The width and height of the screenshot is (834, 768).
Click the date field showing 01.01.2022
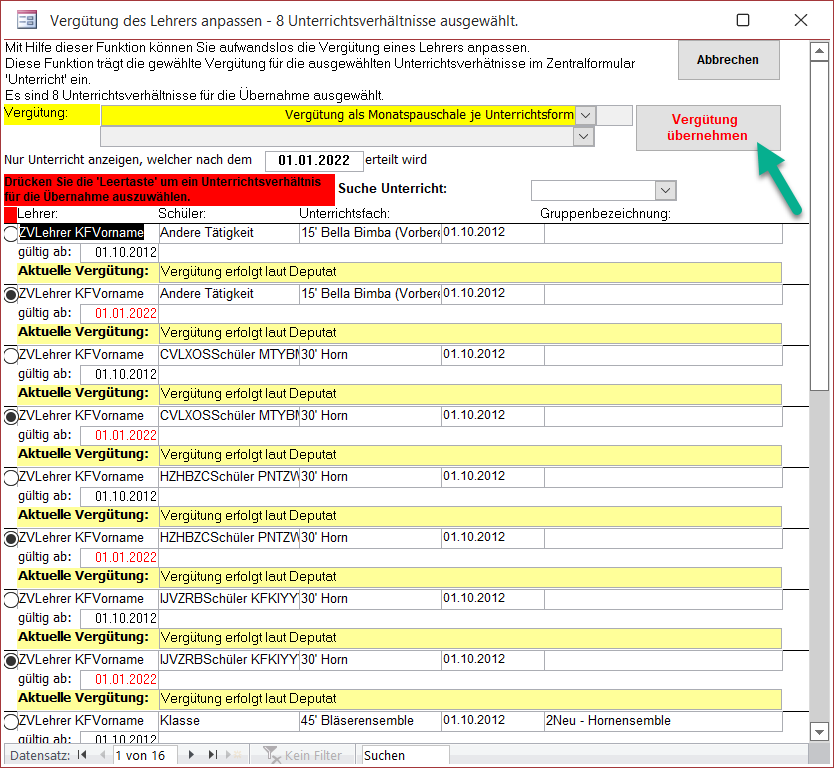pyautogui.click(x=313, y=161)
